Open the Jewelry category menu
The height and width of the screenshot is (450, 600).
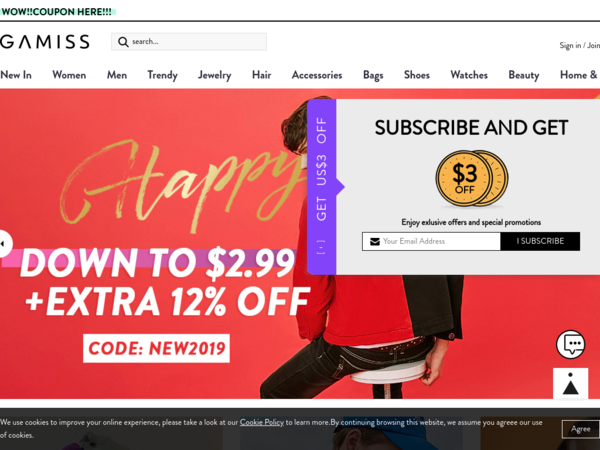click(215, 75)
